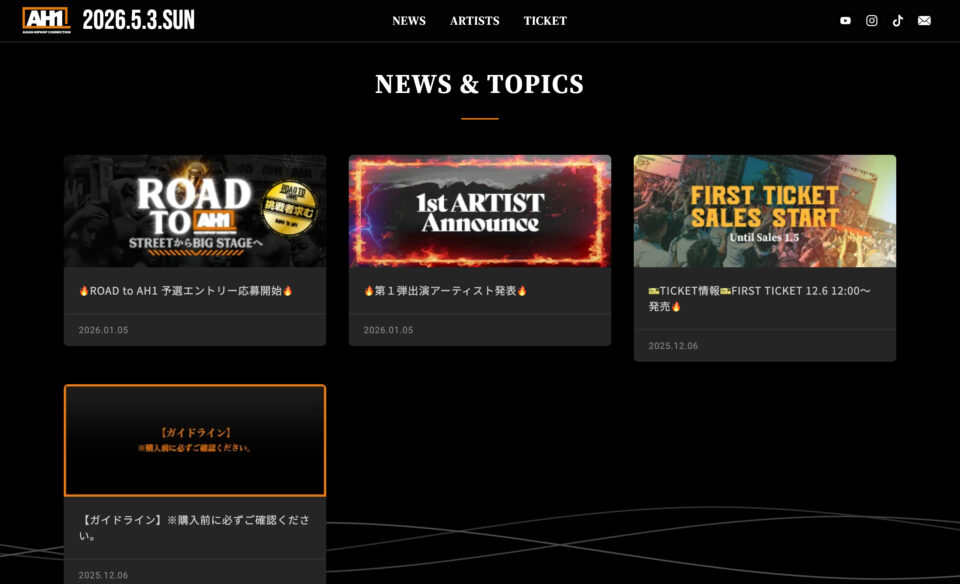Open the TikTok icon in the header
The image size is (960, 584).
coord(897,20)
